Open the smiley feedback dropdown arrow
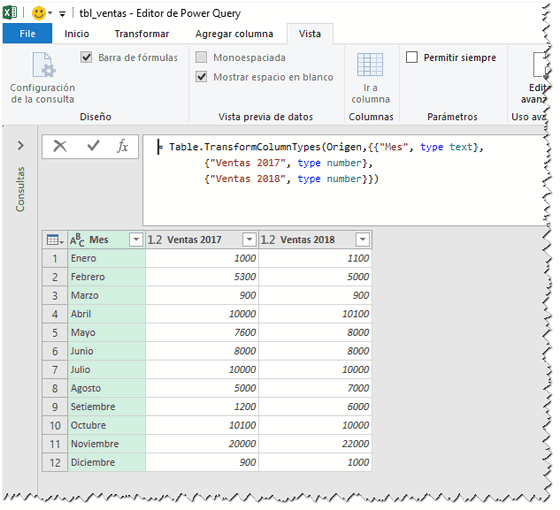Screen dimensions: 560x510 [50, 13]
